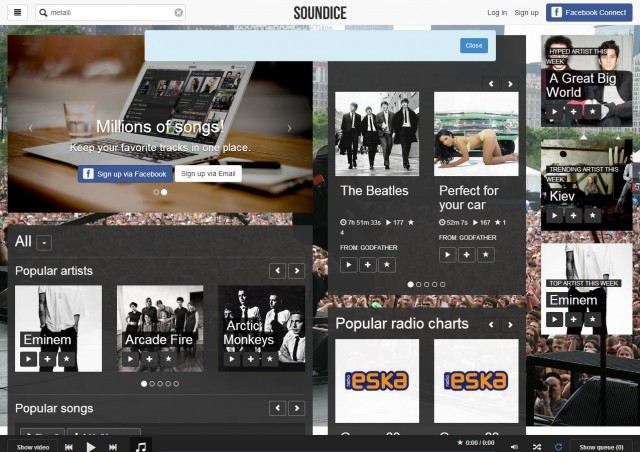Open The Beatles playlist thumbnail

click(377, 134)
